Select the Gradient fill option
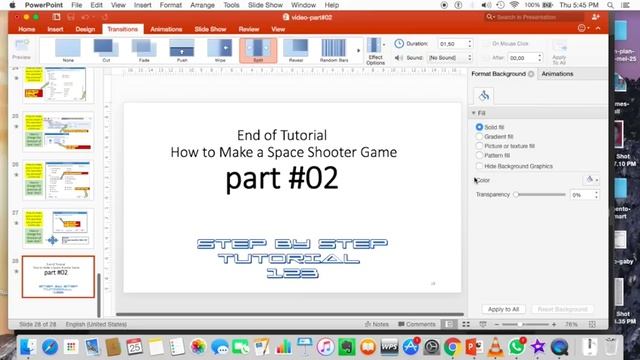 click(x=479, y=137)
